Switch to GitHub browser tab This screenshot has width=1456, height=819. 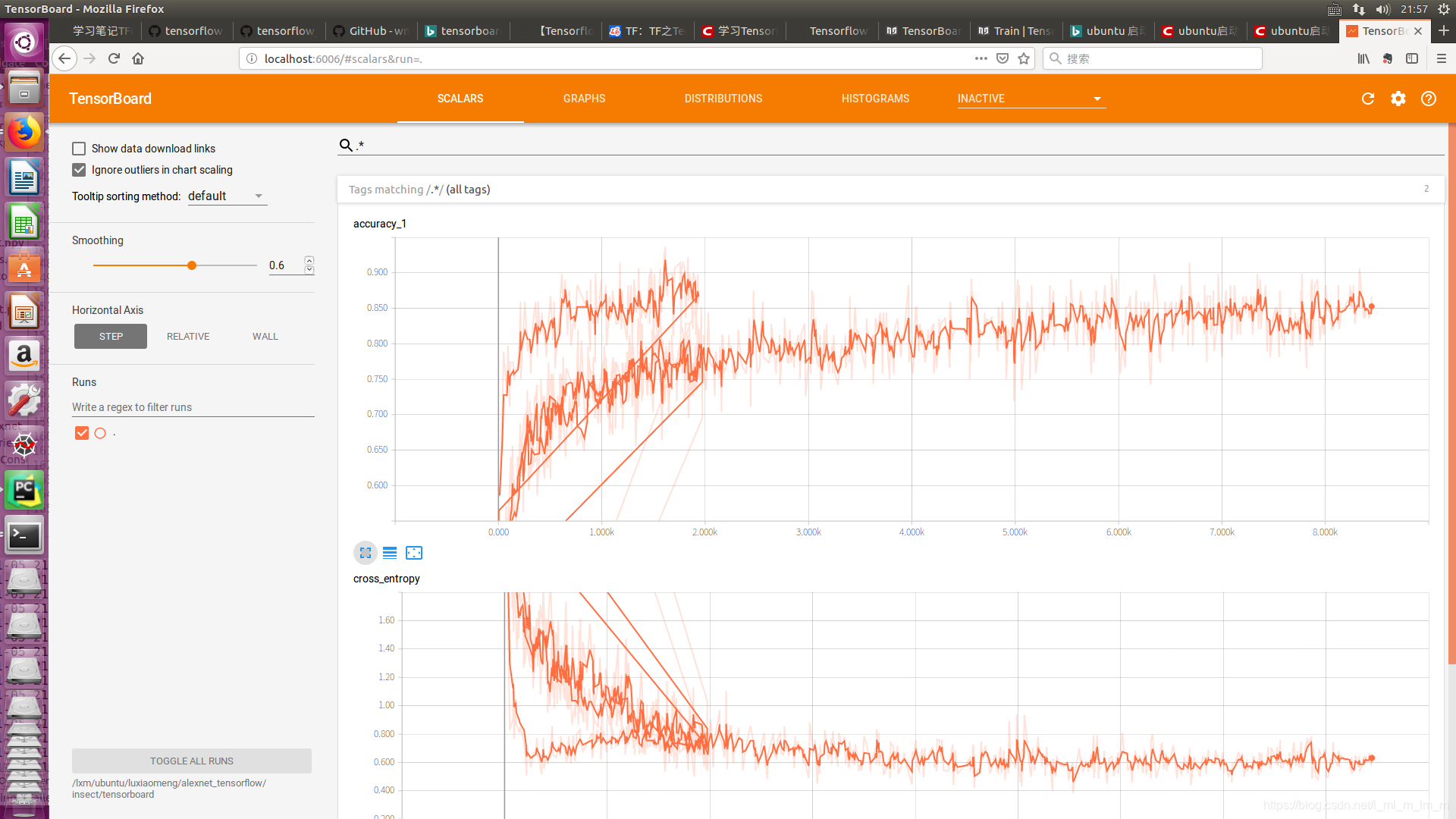(x=372, y=30)
